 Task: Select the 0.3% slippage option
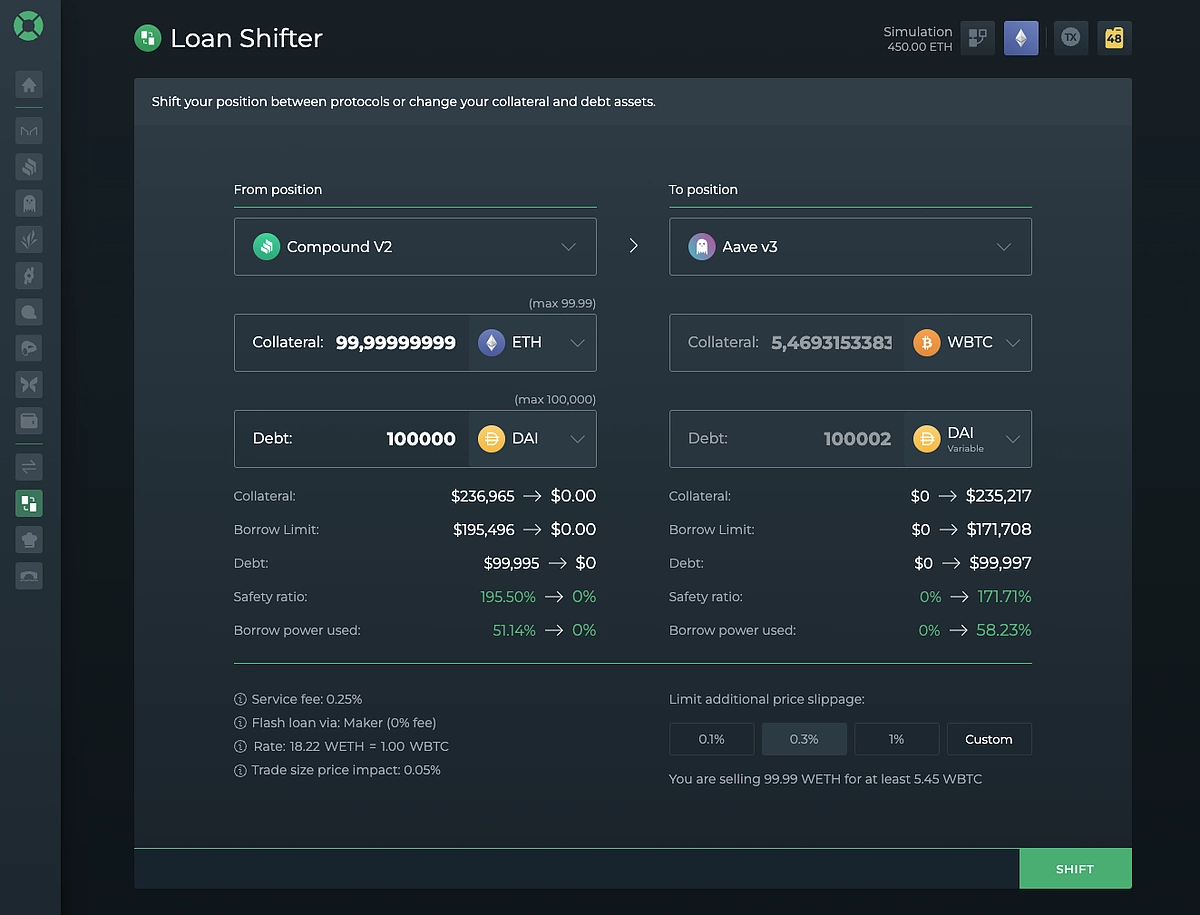point(804,739)
